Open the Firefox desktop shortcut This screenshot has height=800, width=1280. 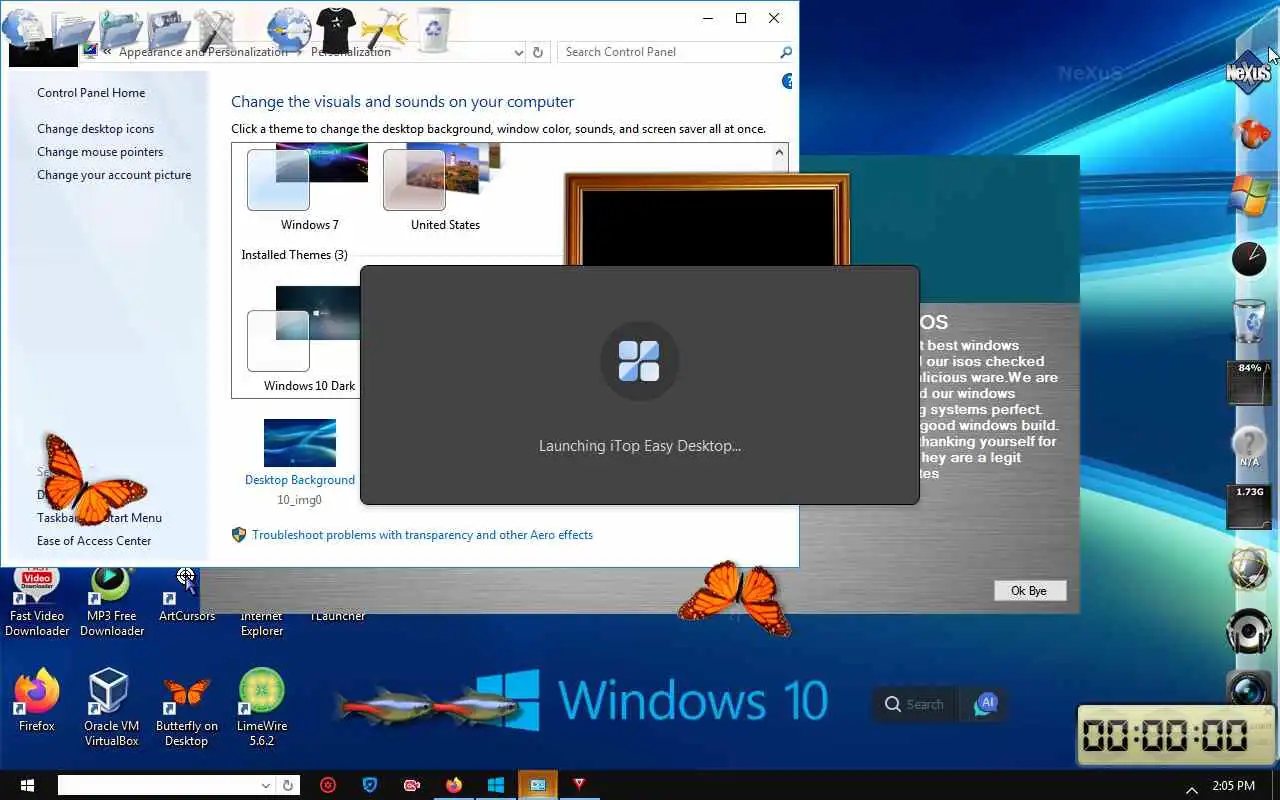click(x=37, y=700)
